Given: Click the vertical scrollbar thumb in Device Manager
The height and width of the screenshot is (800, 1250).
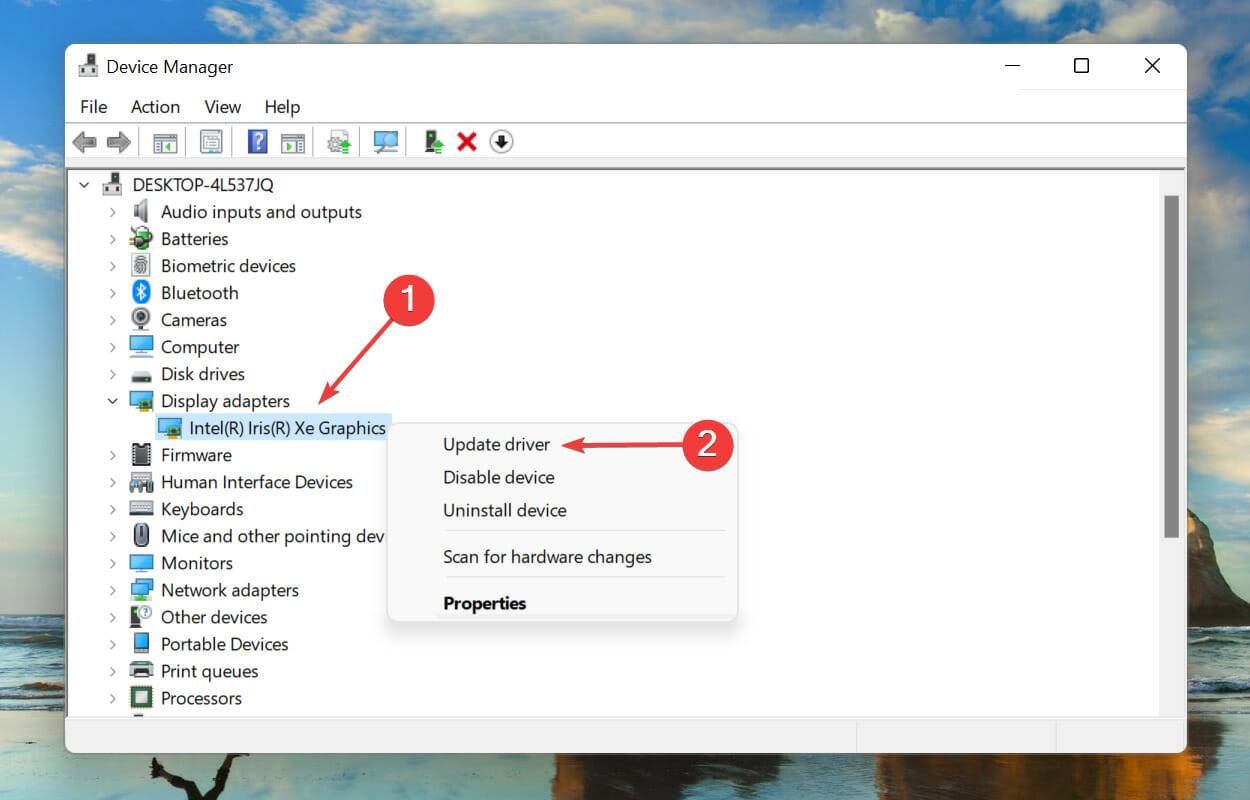Looking at the screenshot, I should coord(1172,367).
